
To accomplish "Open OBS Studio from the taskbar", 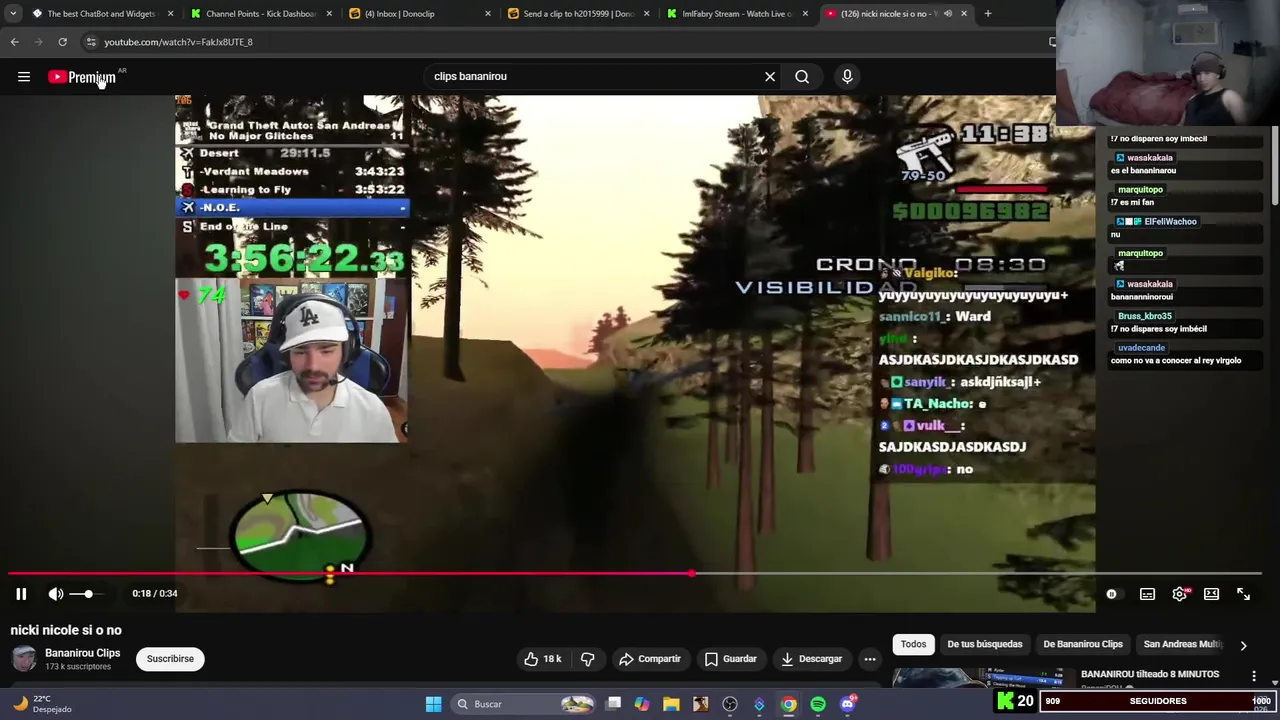I will tap(730, 704).
